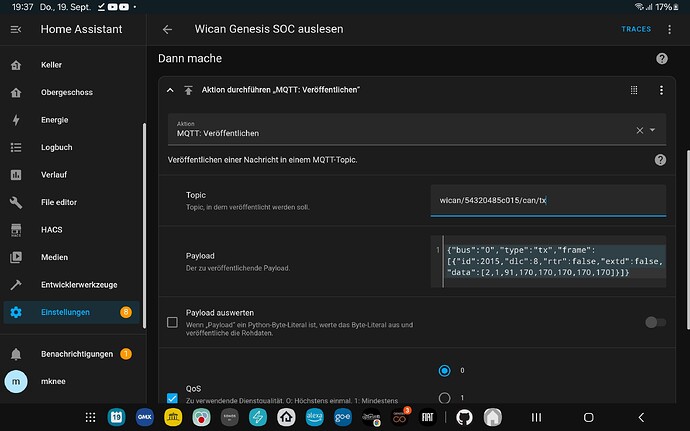Click the main content vertical scrollbar
Viewport: 690px width, 431px height.
(688, 240)
